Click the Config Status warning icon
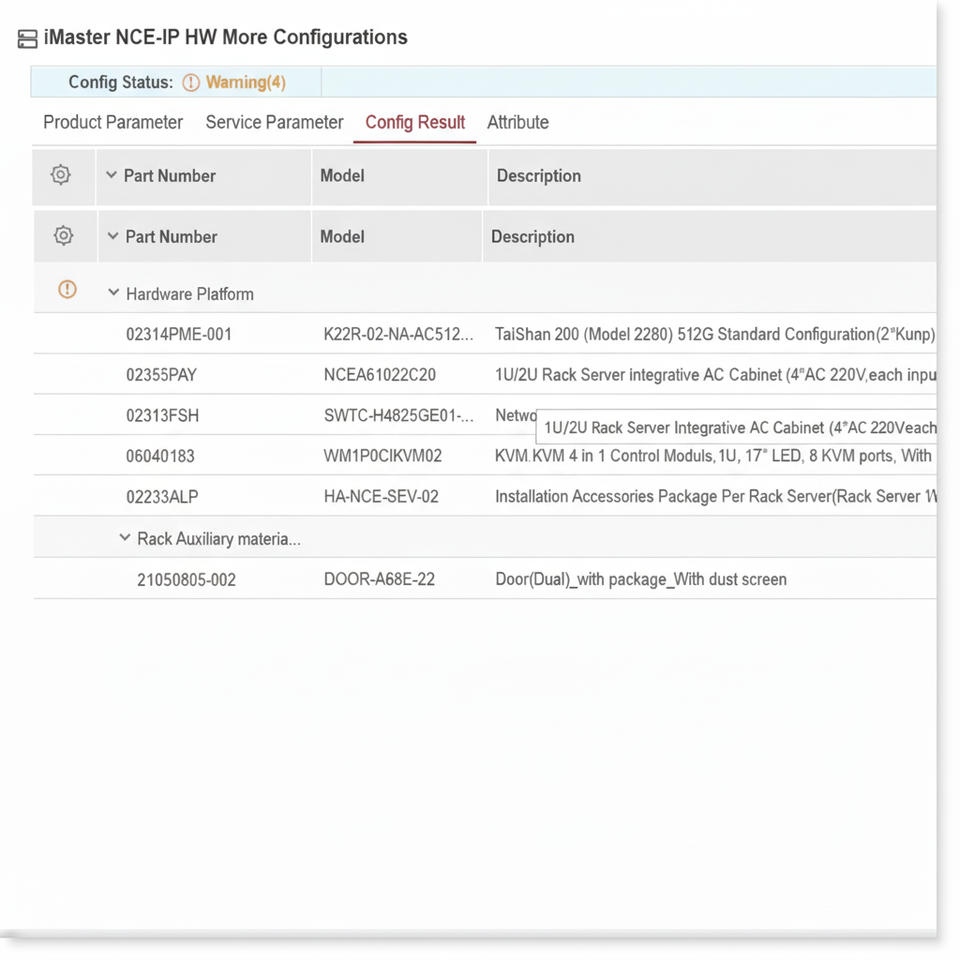960x960 pixels. [191, 83]
